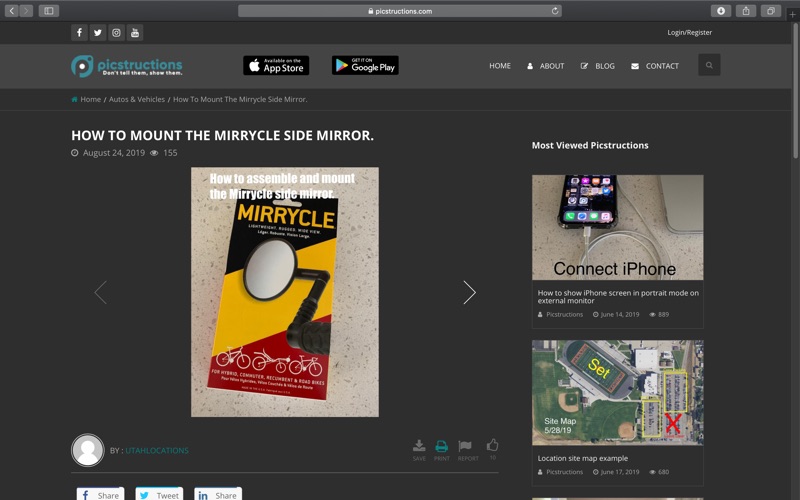The height and width of the screenshot is (500, 800).
Task: Open the UTAHLOCATIONS author link
Action: pyautogui.click(x=157, y=451)
